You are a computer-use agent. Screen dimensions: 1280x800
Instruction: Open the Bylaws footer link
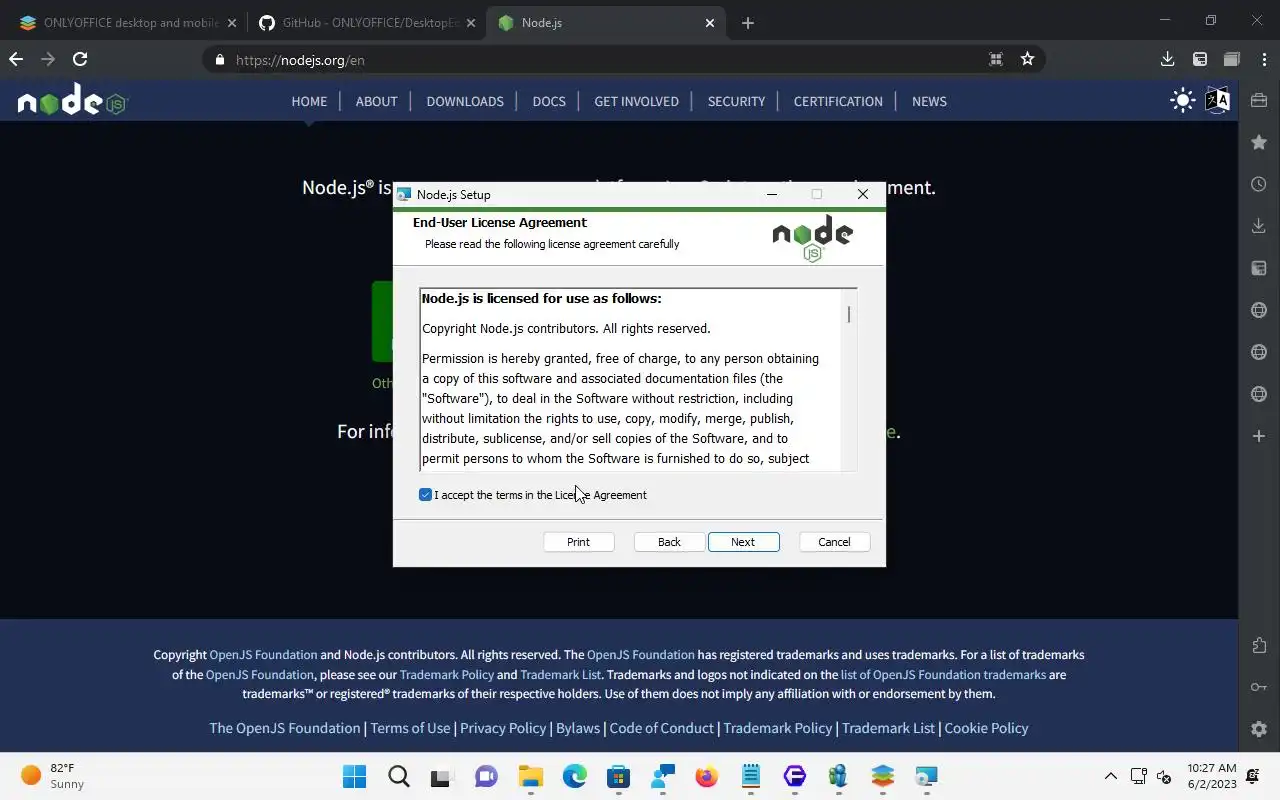click(578, 727)
